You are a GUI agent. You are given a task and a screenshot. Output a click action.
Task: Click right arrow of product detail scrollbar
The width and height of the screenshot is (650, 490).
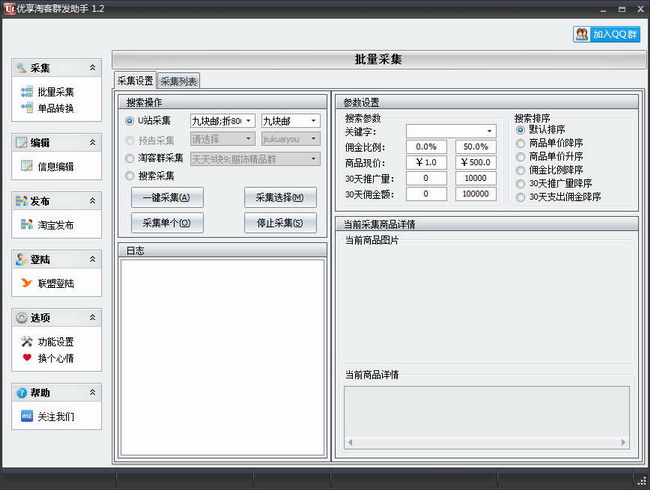(623, 442)
